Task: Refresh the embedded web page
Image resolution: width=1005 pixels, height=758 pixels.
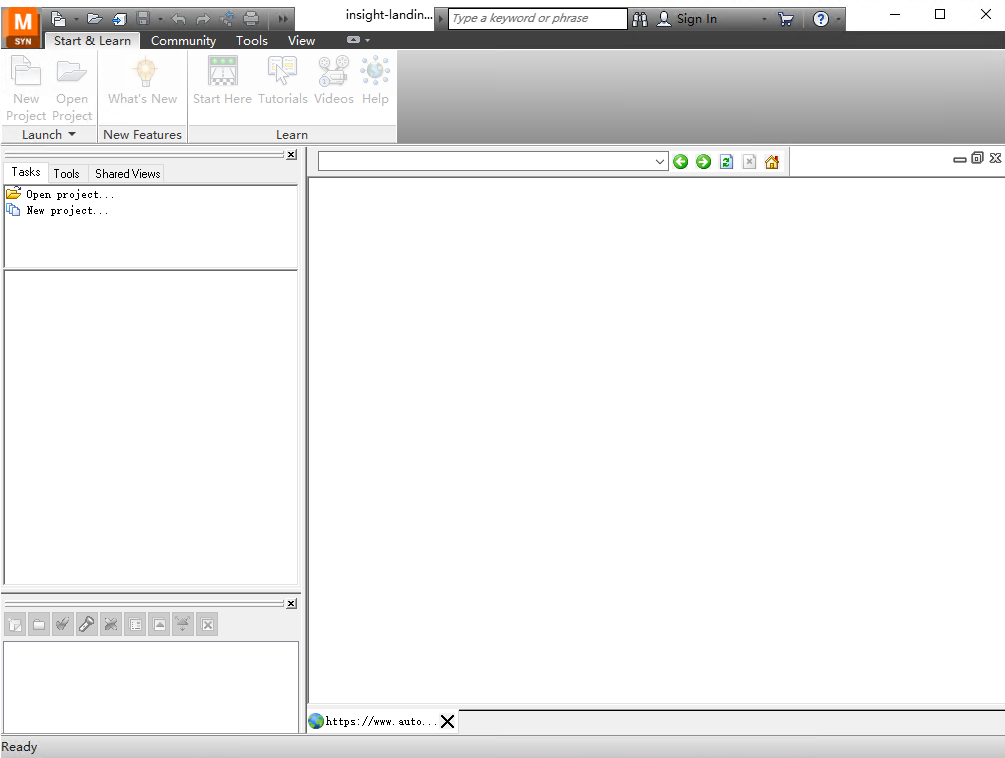Action: tap(726, 161)
